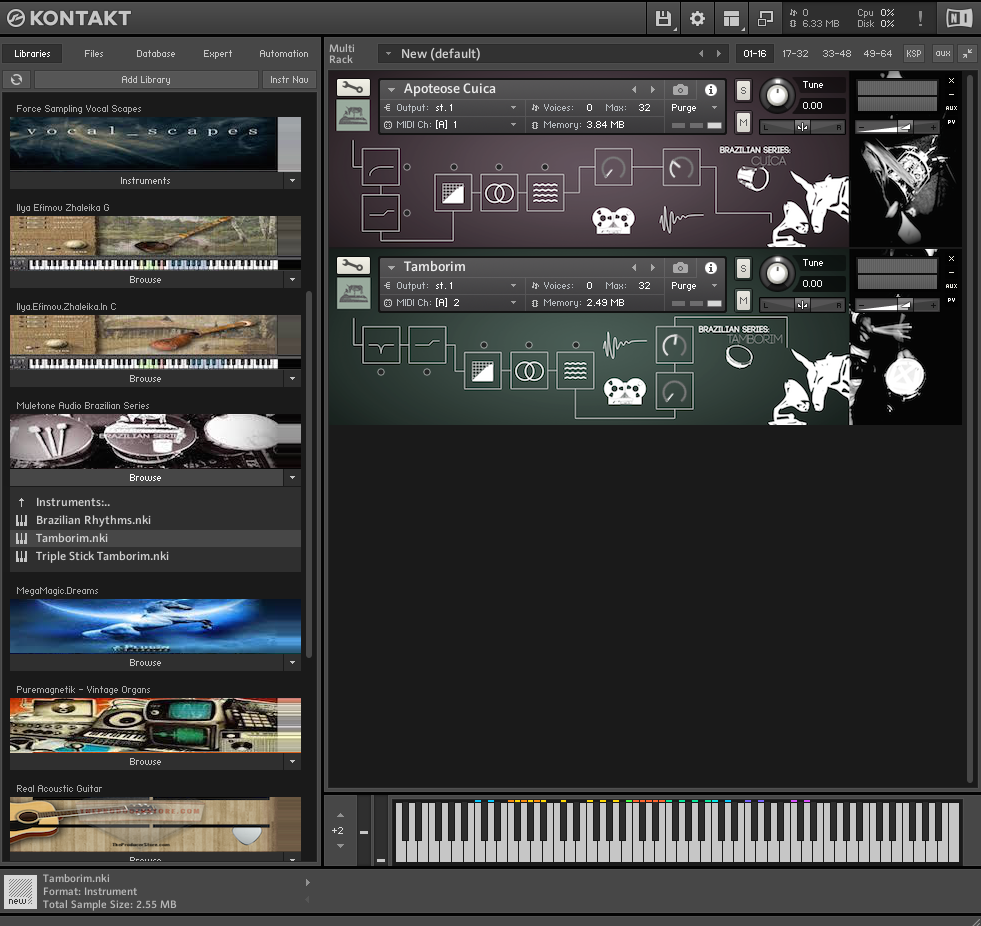Viewport: 981px width, 926px height.
Task: Open Tamborim edit wrench icon
Action: (x=353, y=266)
